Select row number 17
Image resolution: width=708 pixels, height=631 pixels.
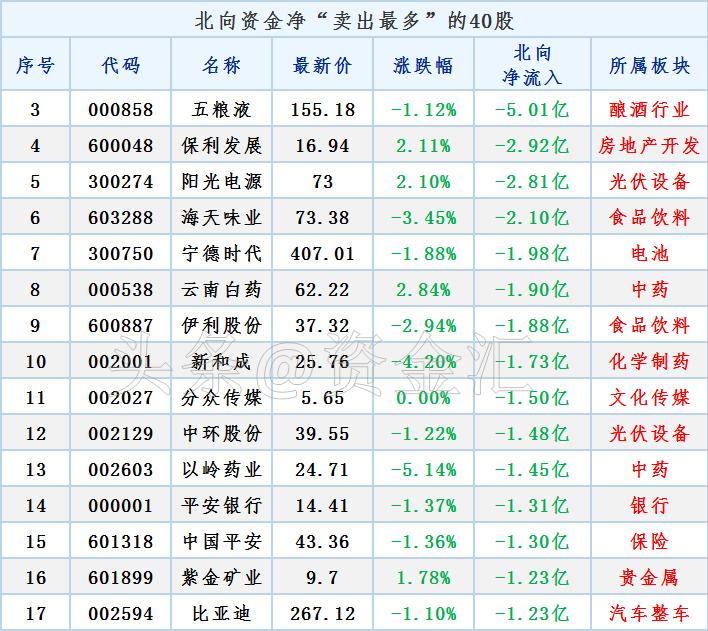pyautogui.click(x=35, y=613)
